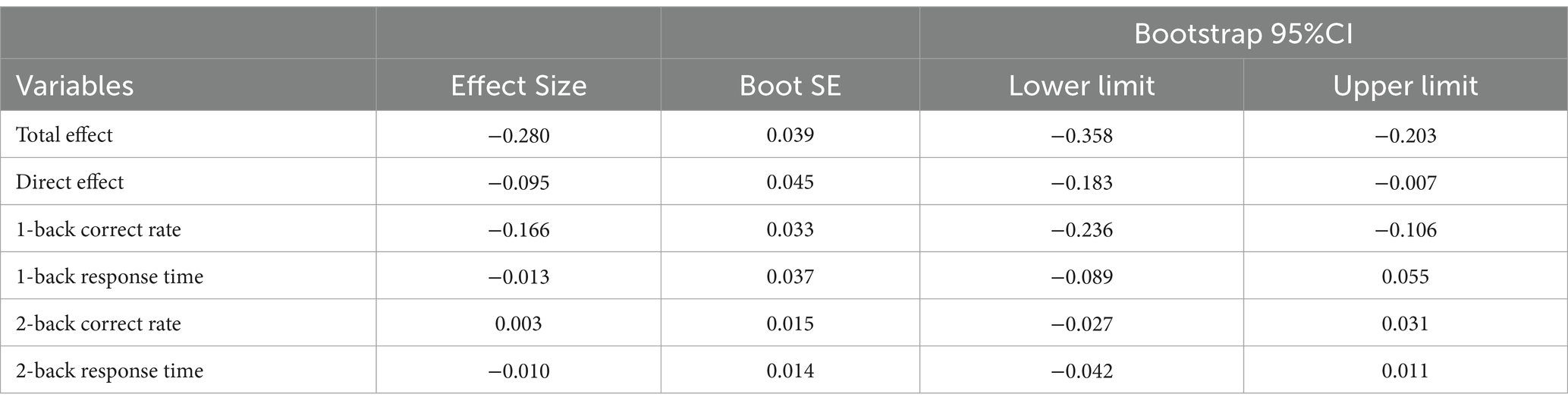Click the Boot SE column header
The image size is (1568, 407).
pyautogui.click(x=790, y=86)
